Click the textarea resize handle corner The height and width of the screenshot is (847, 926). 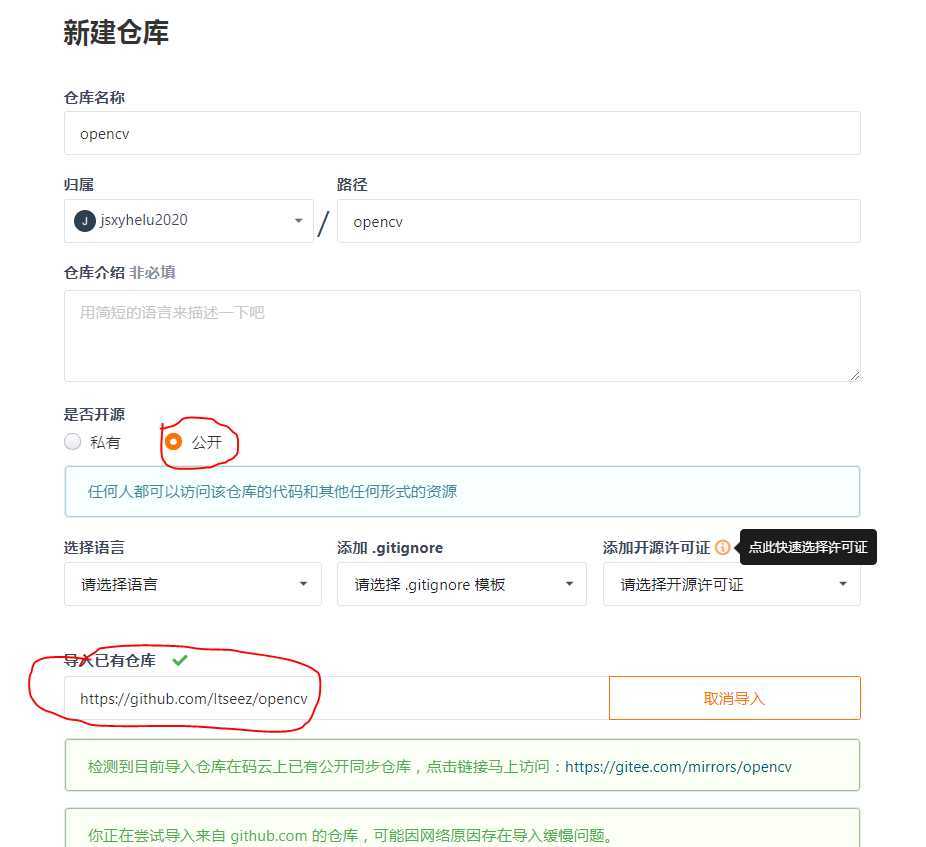pos(855,376)
